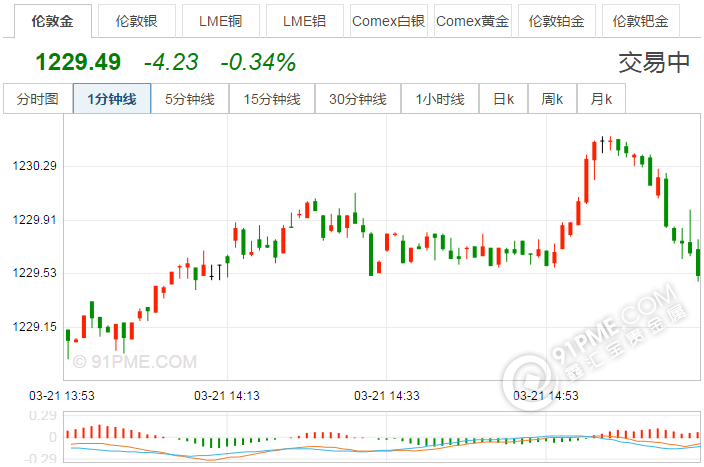Select the 伦敦金 tab
Image resolution: width=704 pixels, height=467 pixels.
click(x=53, y=21)
